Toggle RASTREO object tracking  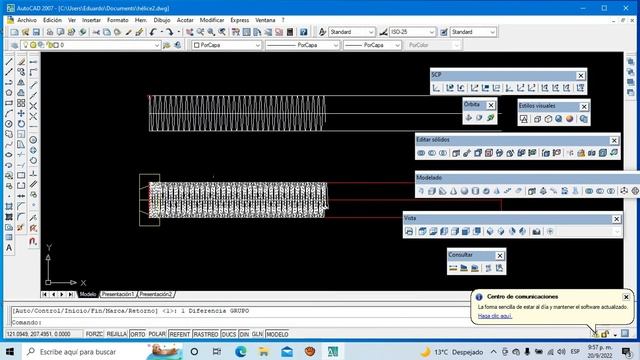(x=206, y=334)
